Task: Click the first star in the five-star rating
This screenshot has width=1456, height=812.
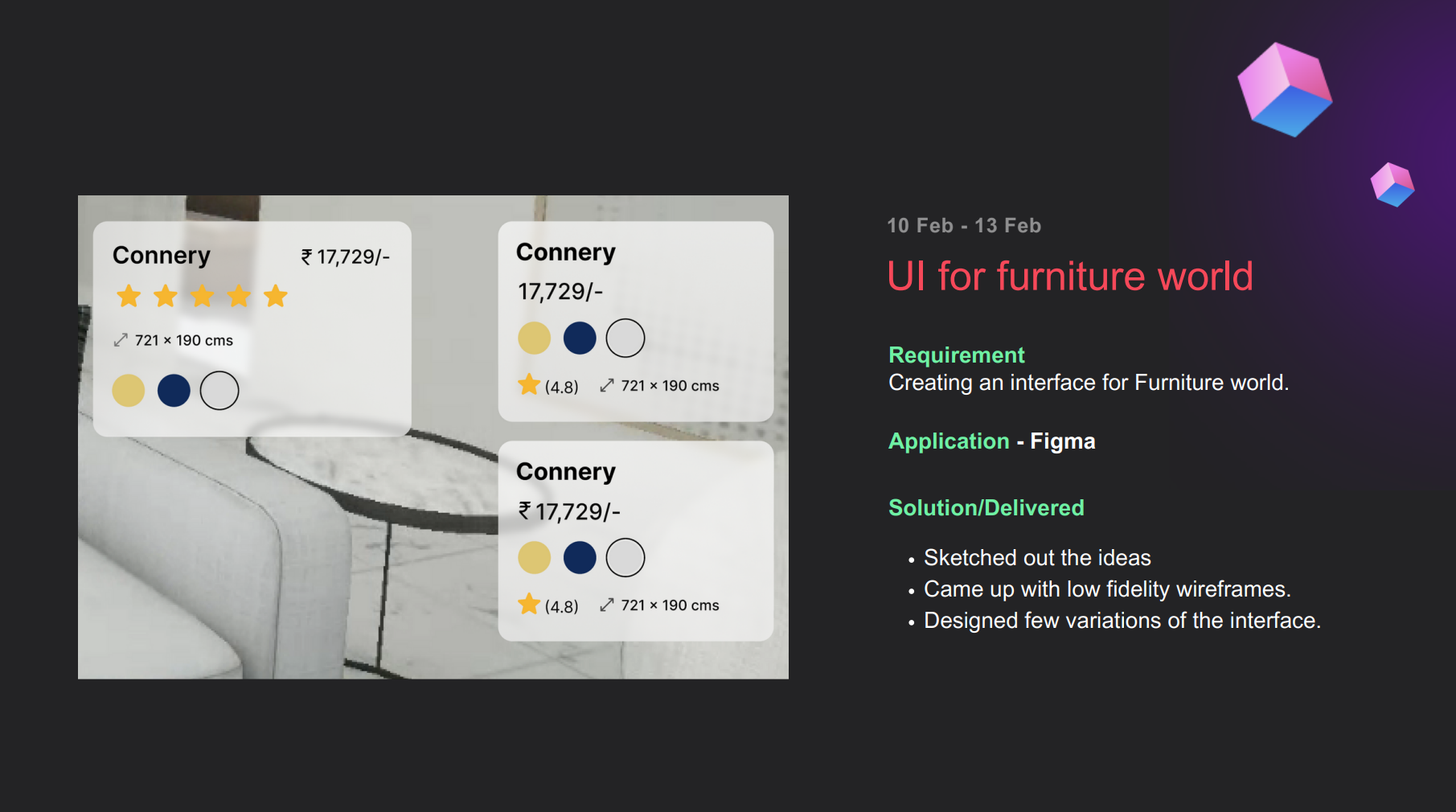Action: pos(129,296)
